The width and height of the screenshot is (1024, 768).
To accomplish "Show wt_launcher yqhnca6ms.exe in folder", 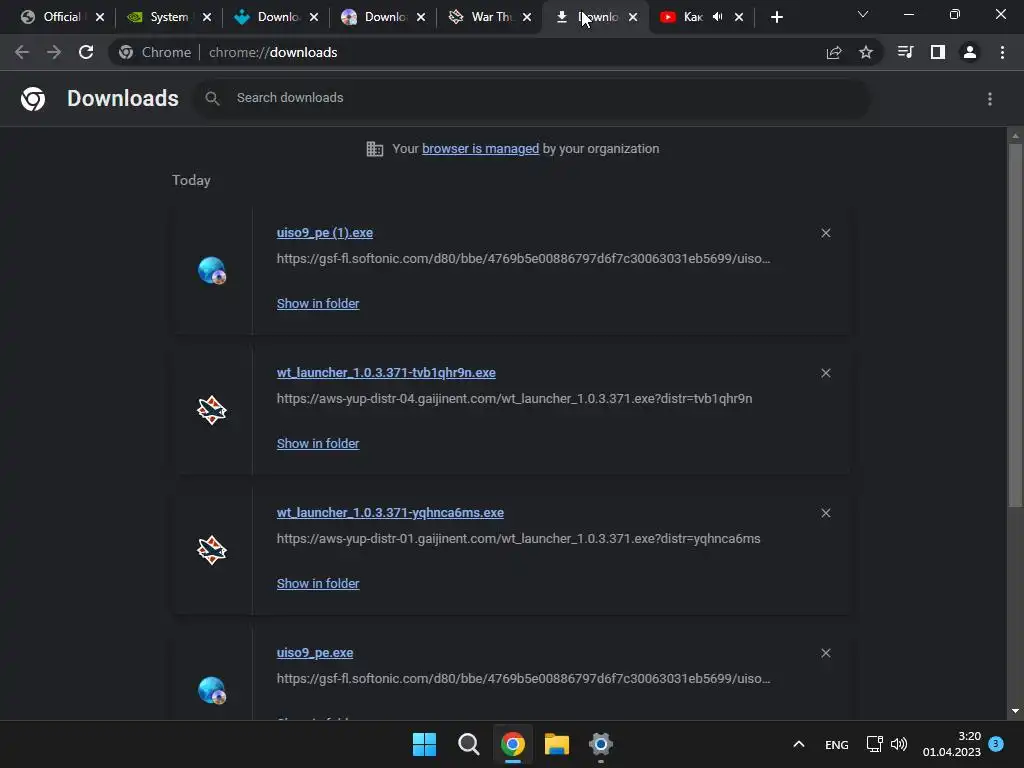I will [x=318, y=584].
